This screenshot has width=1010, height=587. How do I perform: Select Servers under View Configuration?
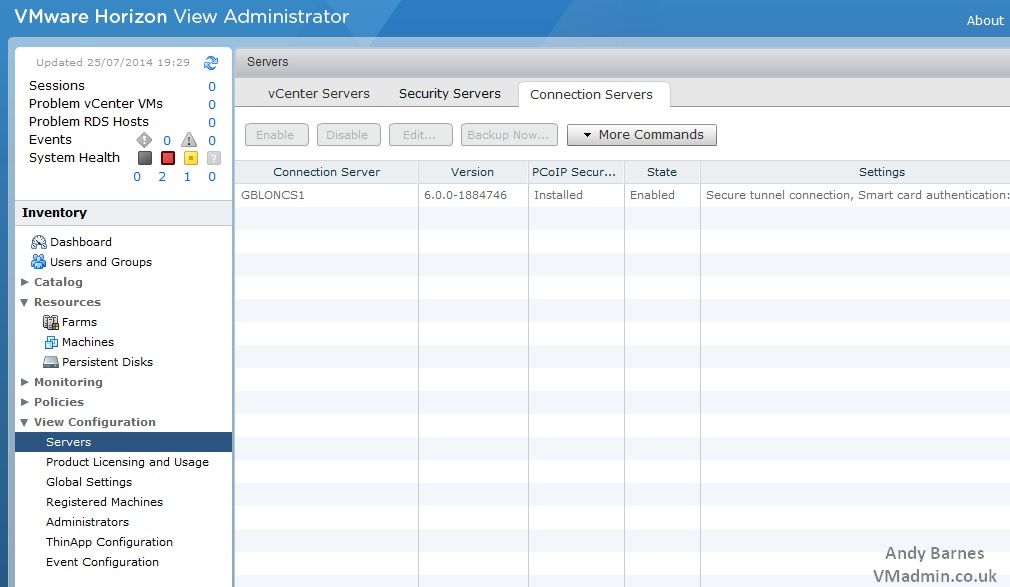click(x=123, y=442)
